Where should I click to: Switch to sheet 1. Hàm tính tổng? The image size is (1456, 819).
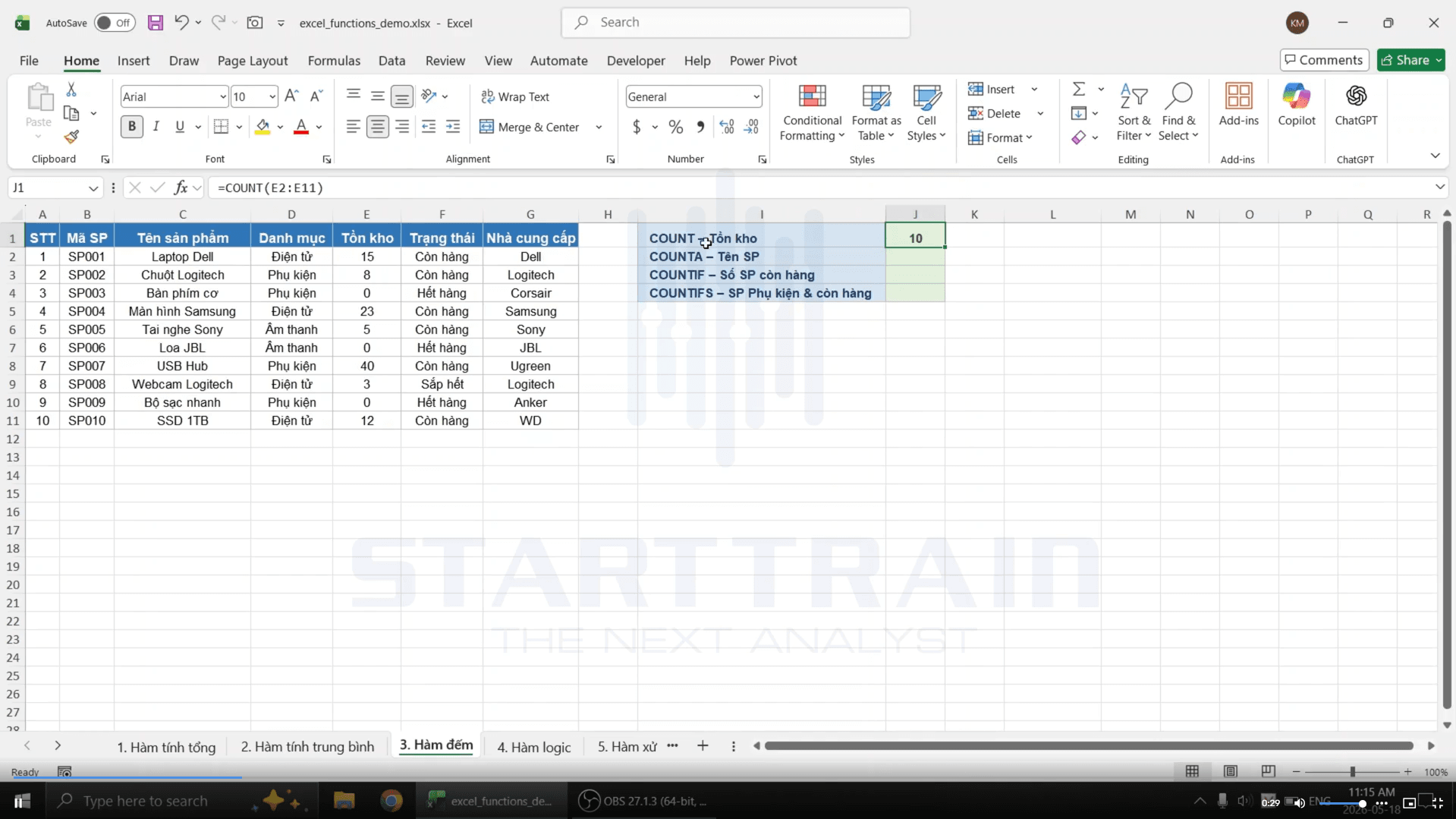click(x=166, y=747)
